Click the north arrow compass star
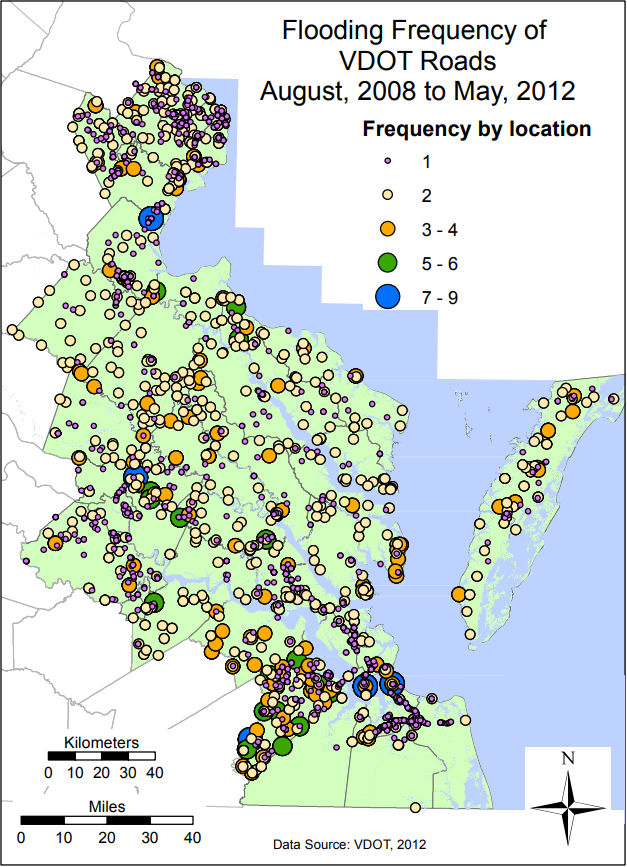Image resolution: width=627 pixels, height=867 pixels. click(x=568, y=802)
